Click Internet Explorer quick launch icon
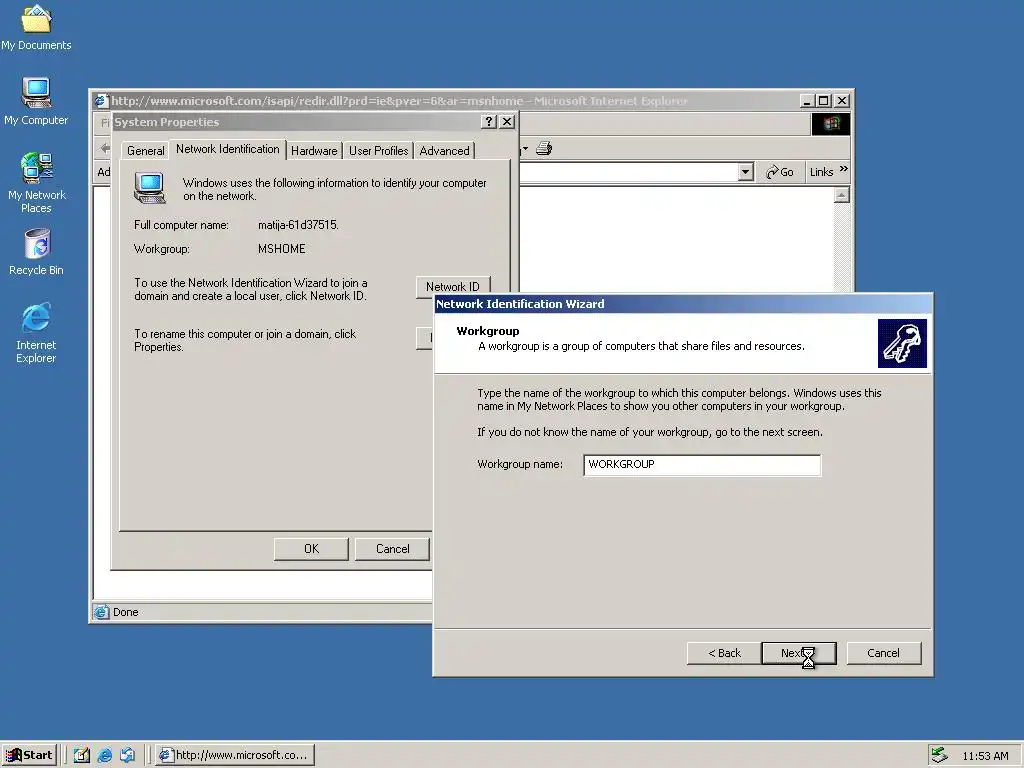Image resolution: width=1024 pixels, height=768 pixels. coord(104,755)
